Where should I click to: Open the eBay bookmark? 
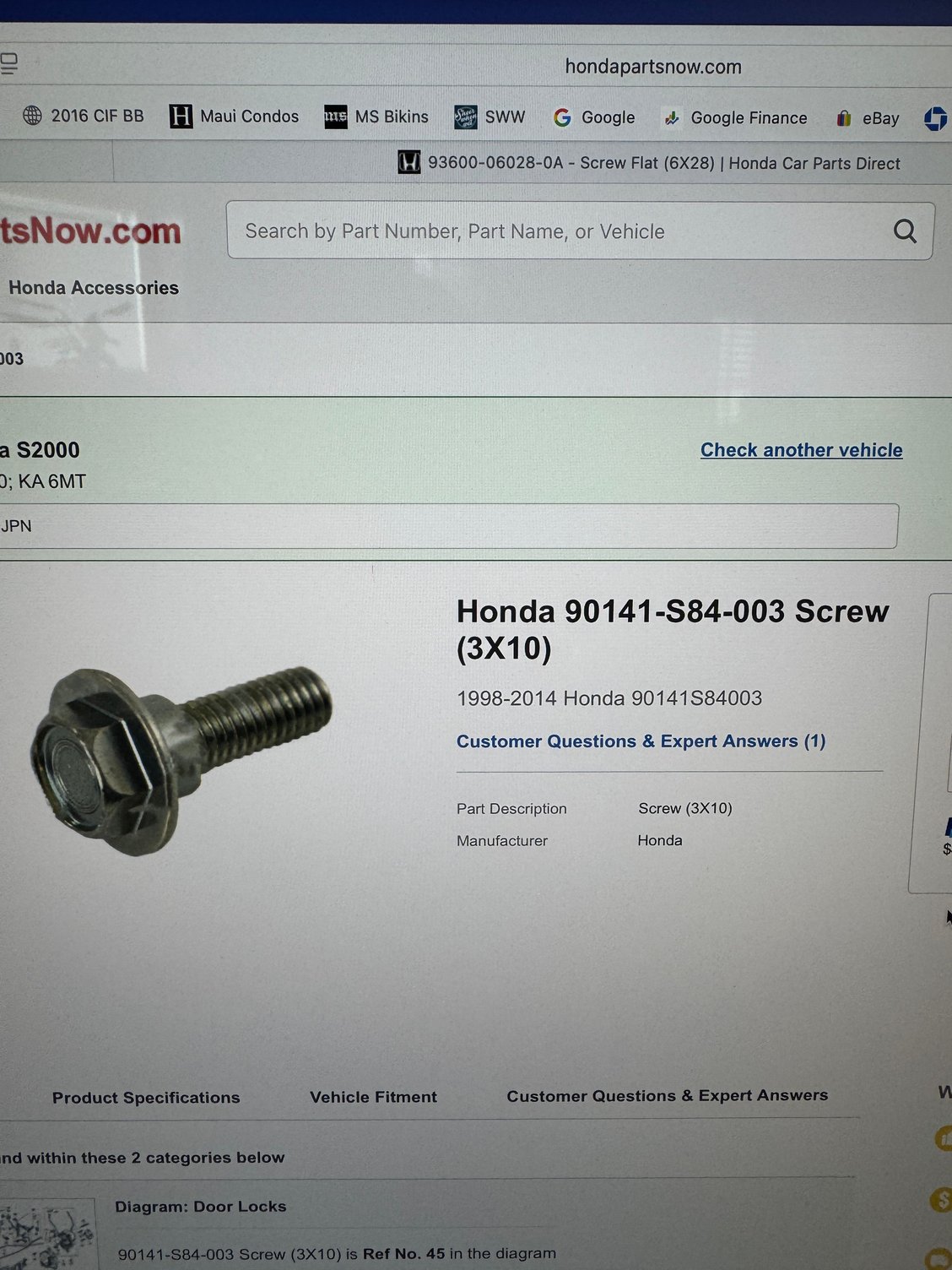(x=868, y=119)
